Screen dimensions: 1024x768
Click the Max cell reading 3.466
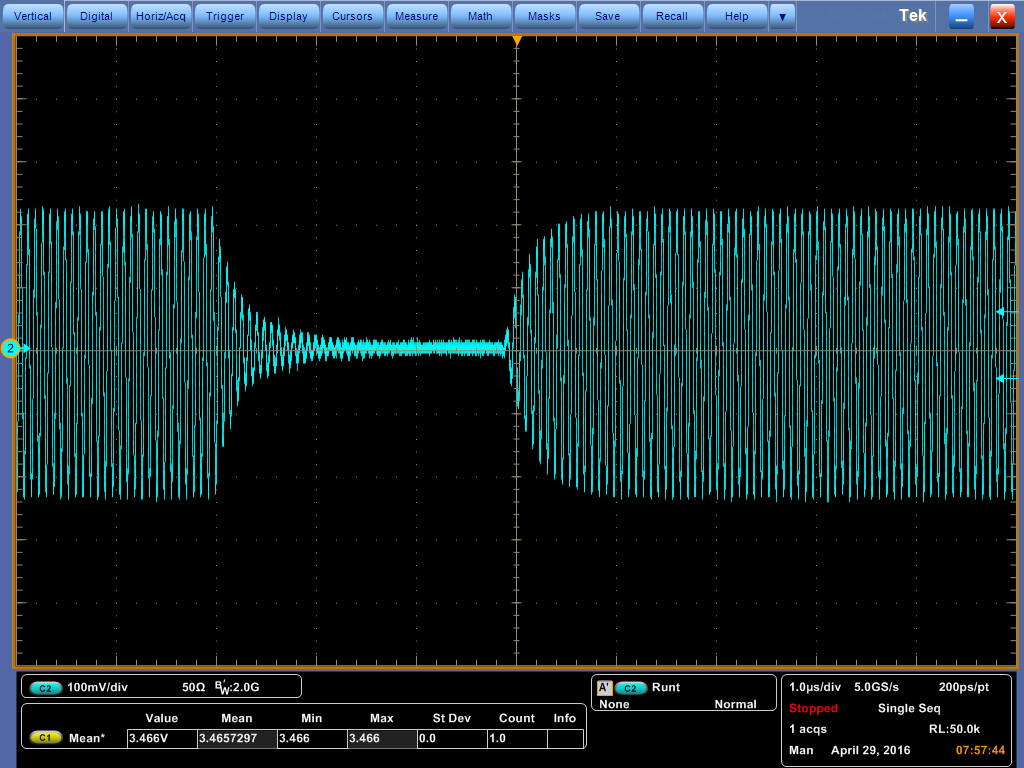point(382,739)
